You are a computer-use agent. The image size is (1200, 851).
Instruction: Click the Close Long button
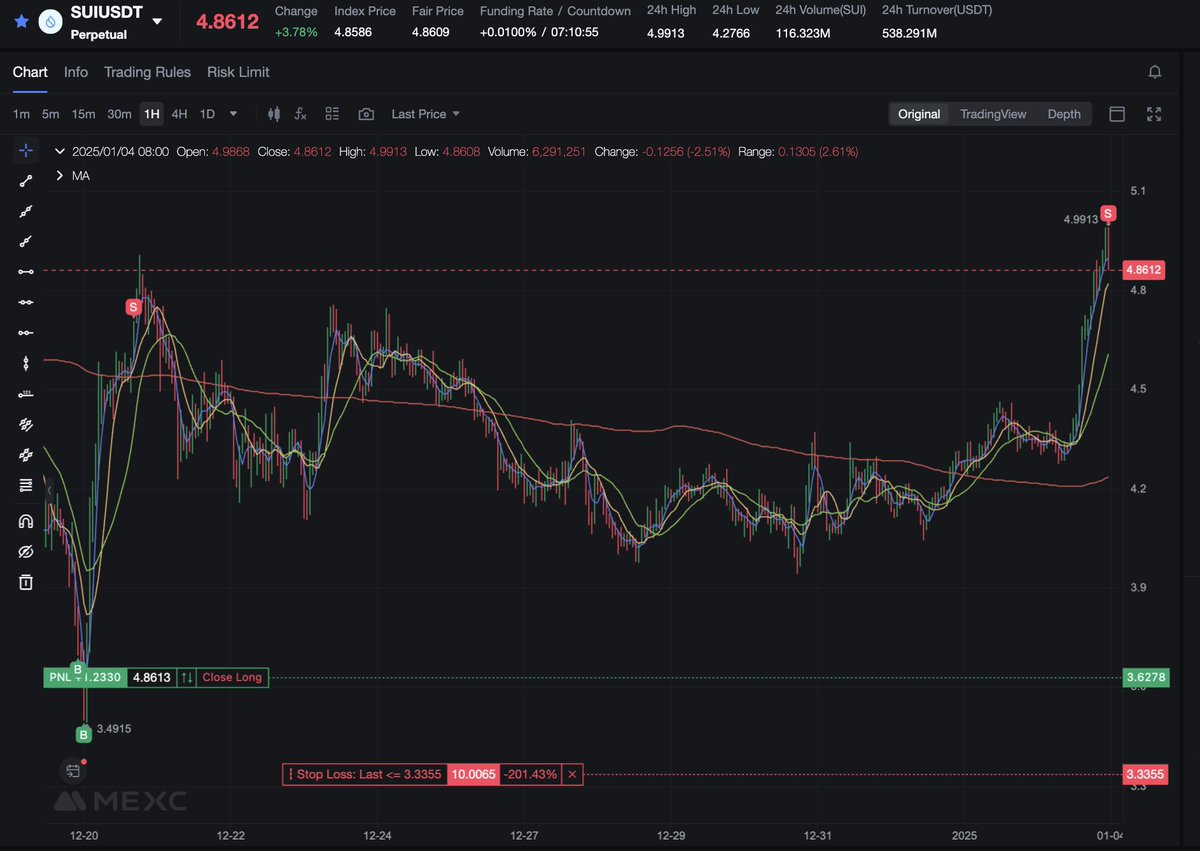click(x=232, y=677)
